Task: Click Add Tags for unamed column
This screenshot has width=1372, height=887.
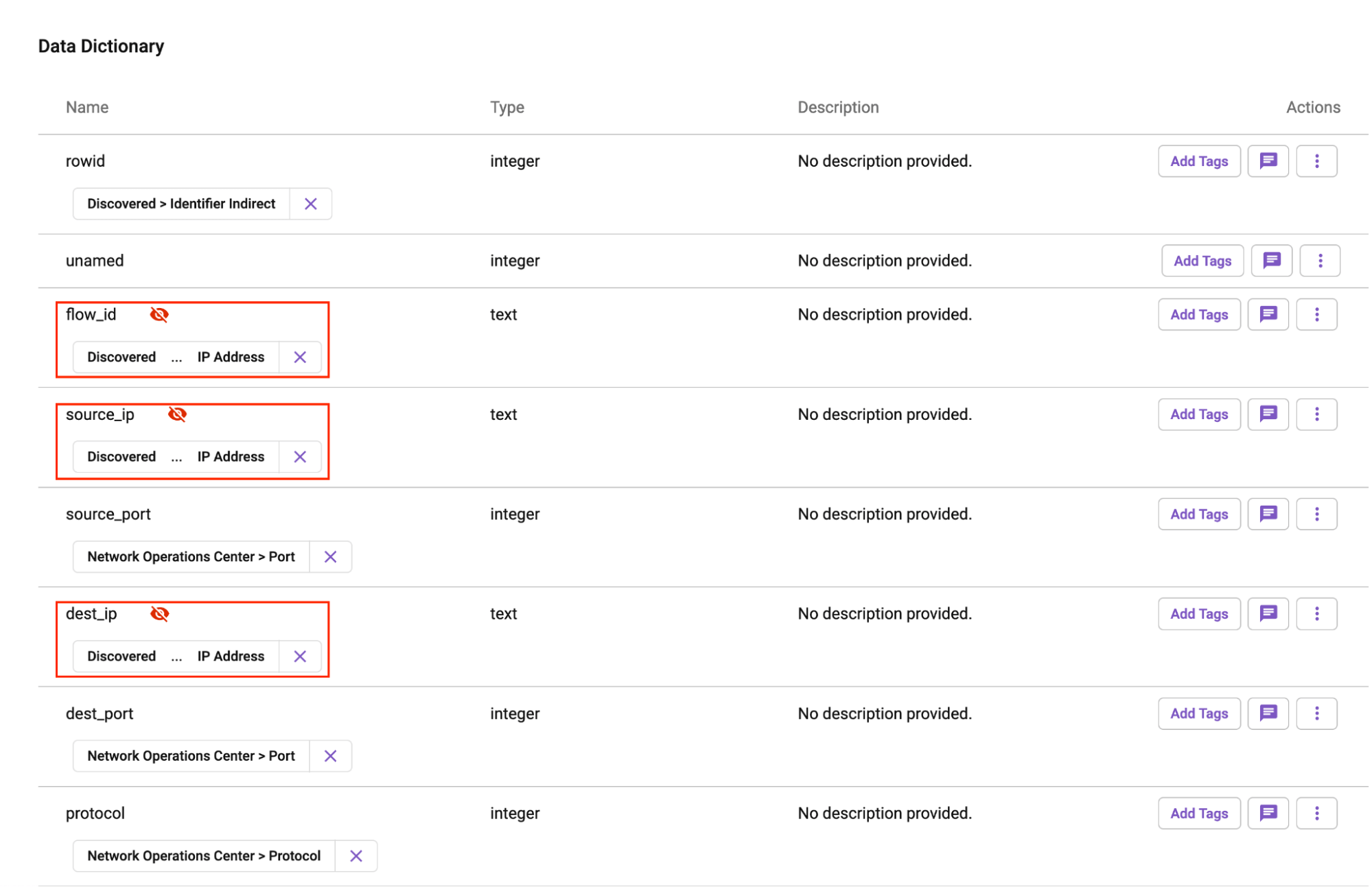Action: click(1202, 261)
